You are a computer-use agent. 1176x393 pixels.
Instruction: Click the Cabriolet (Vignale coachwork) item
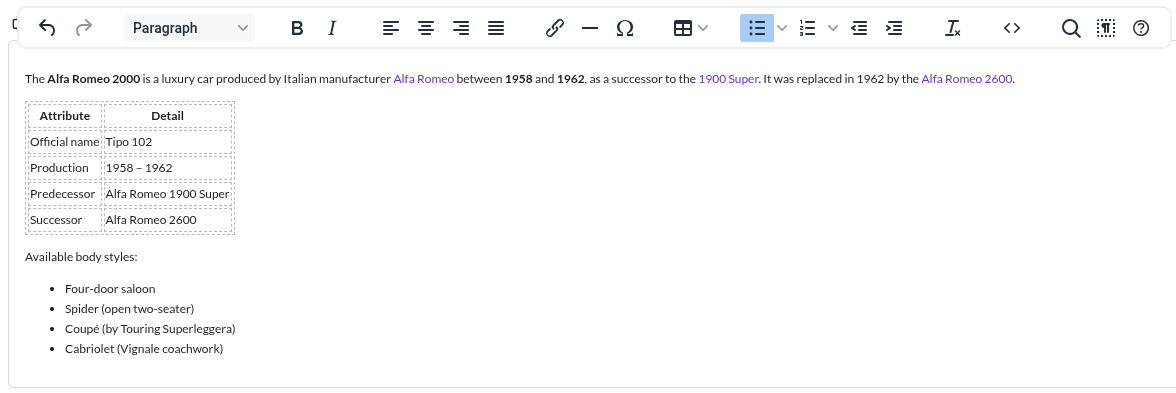click(144, 349)
